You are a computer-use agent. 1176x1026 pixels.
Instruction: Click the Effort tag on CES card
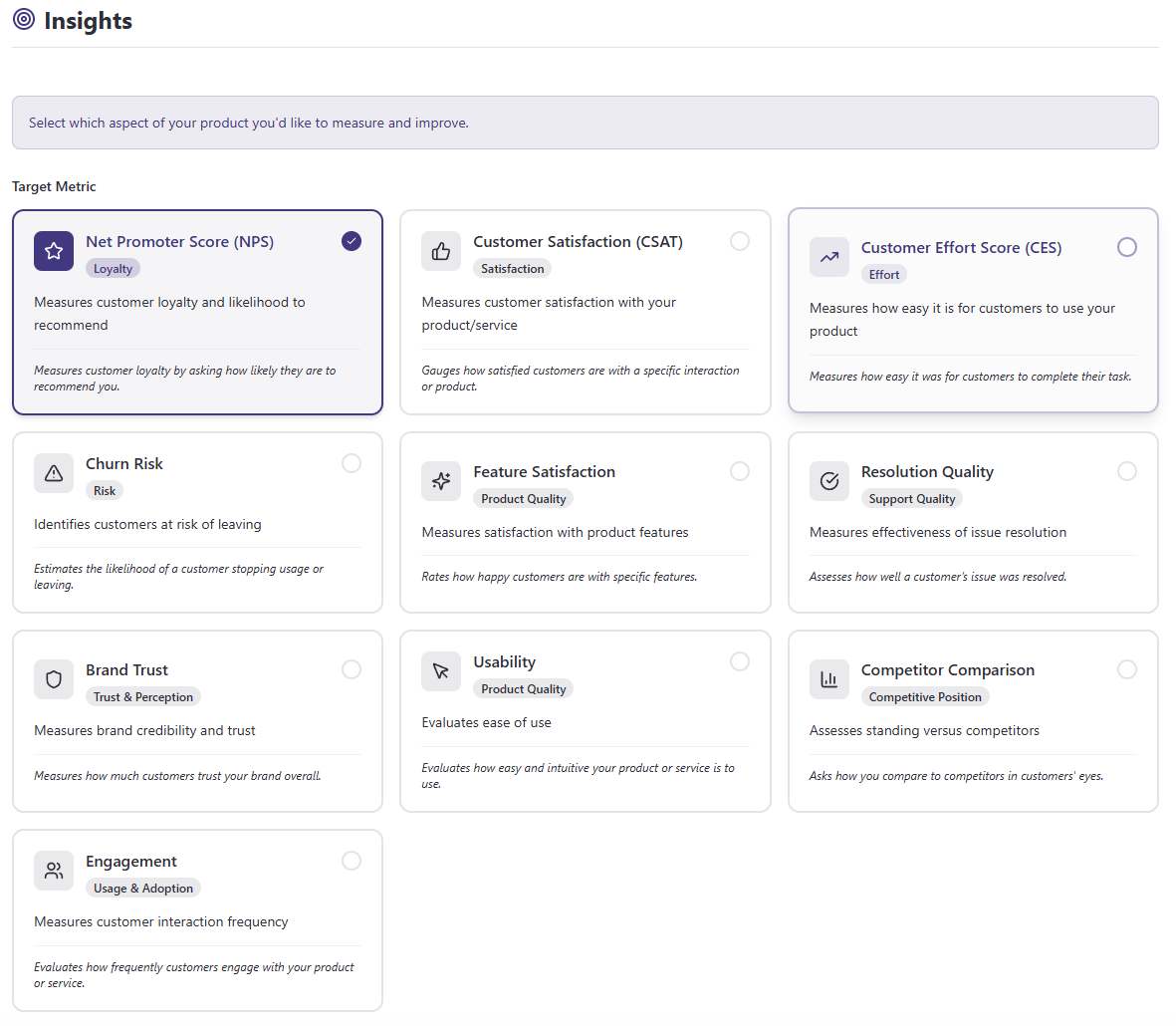[883, 275]
